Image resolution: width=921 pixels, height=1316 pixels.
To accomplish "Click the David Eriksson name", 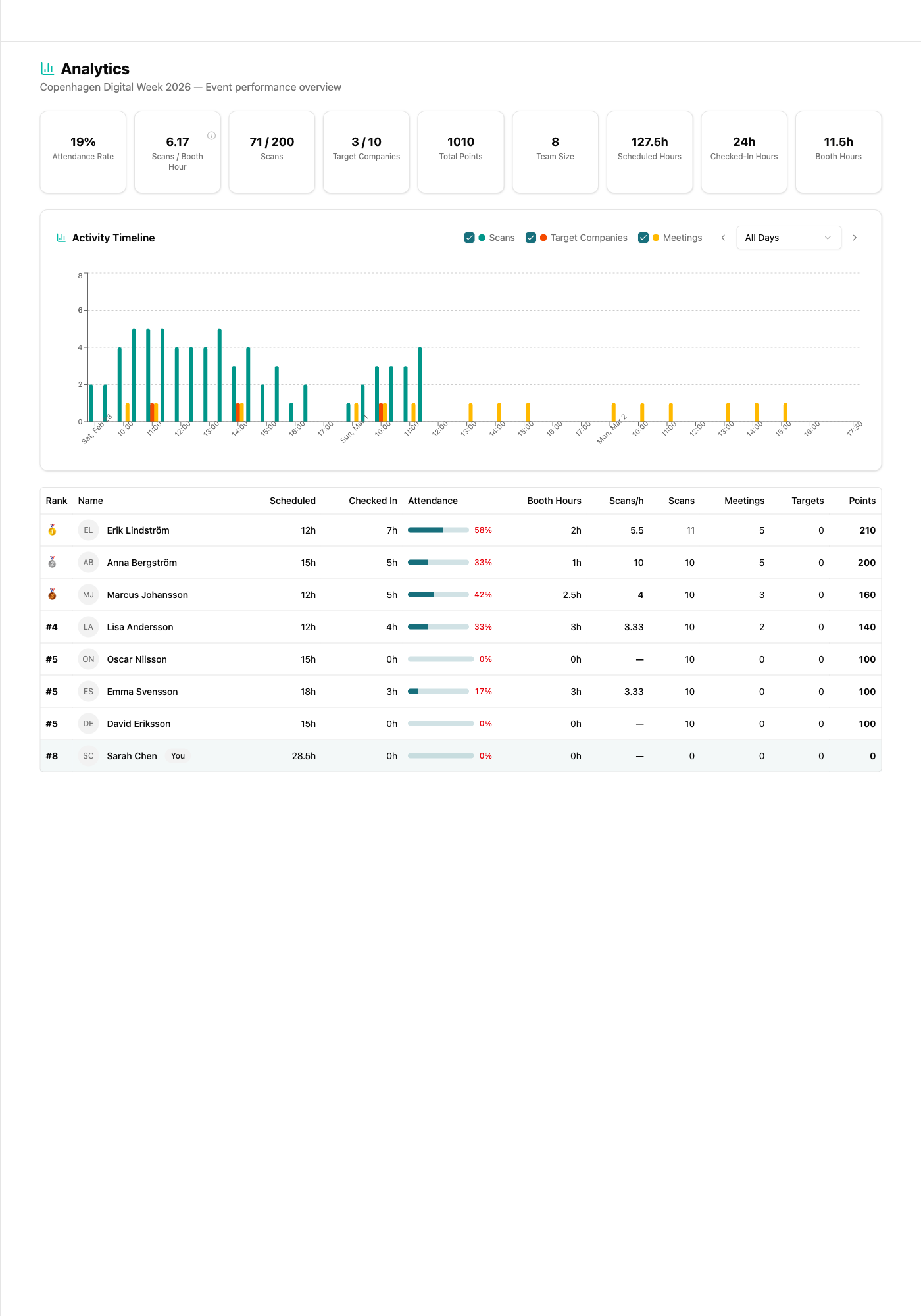I will [x=139, y=724].
